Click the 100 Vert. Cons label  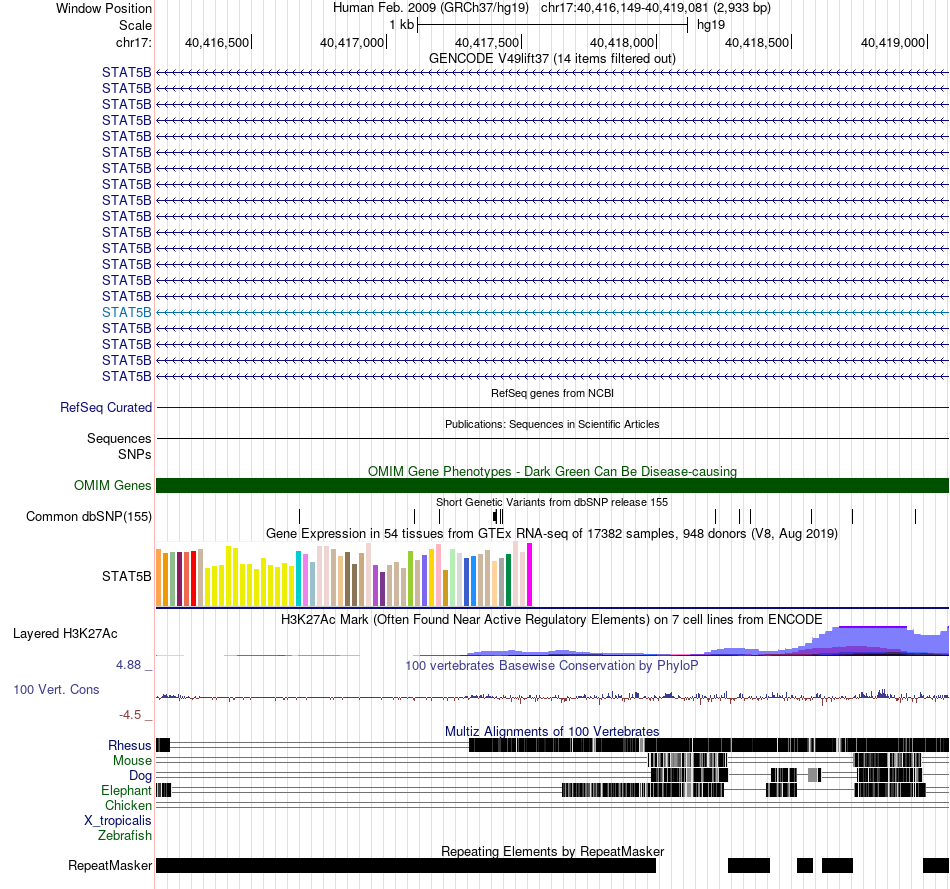(56, 690)
